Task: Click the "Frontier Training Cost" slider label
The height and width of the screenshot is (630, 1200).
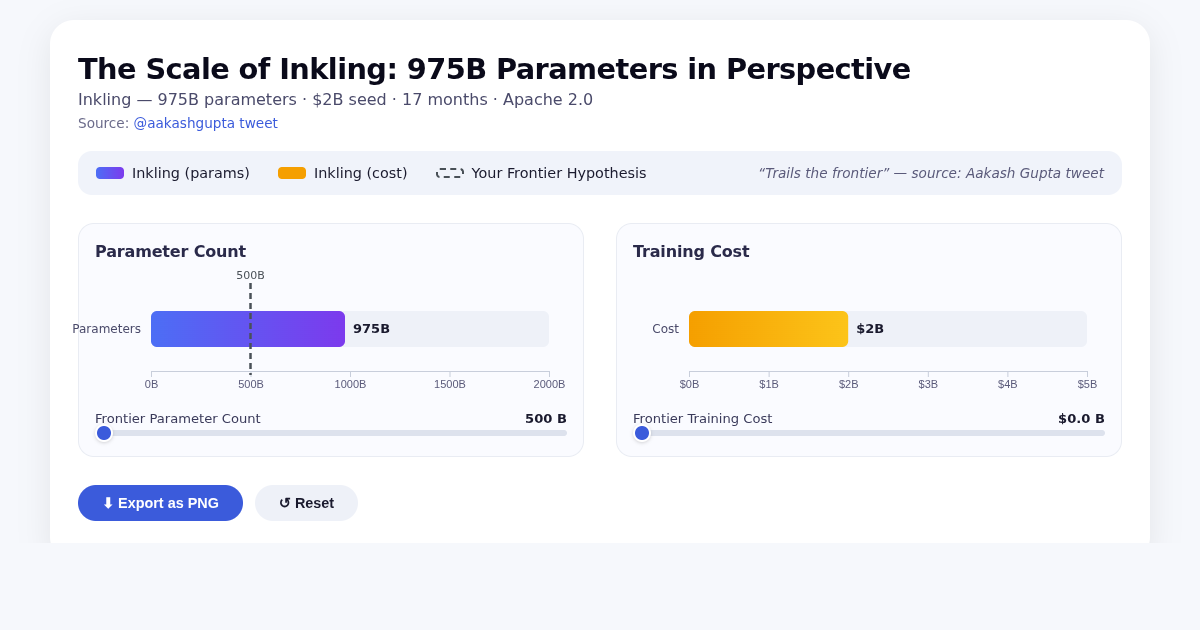Action: click(703, 419)
